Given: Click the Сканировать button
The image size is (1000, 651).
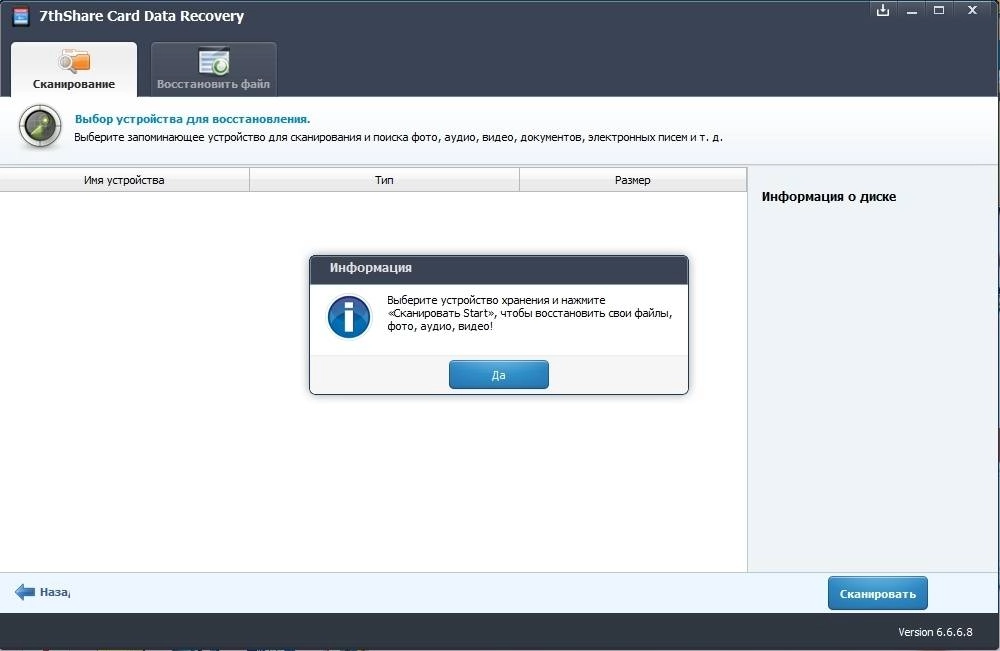Looking at the screenshot, I should coord(878,594).
